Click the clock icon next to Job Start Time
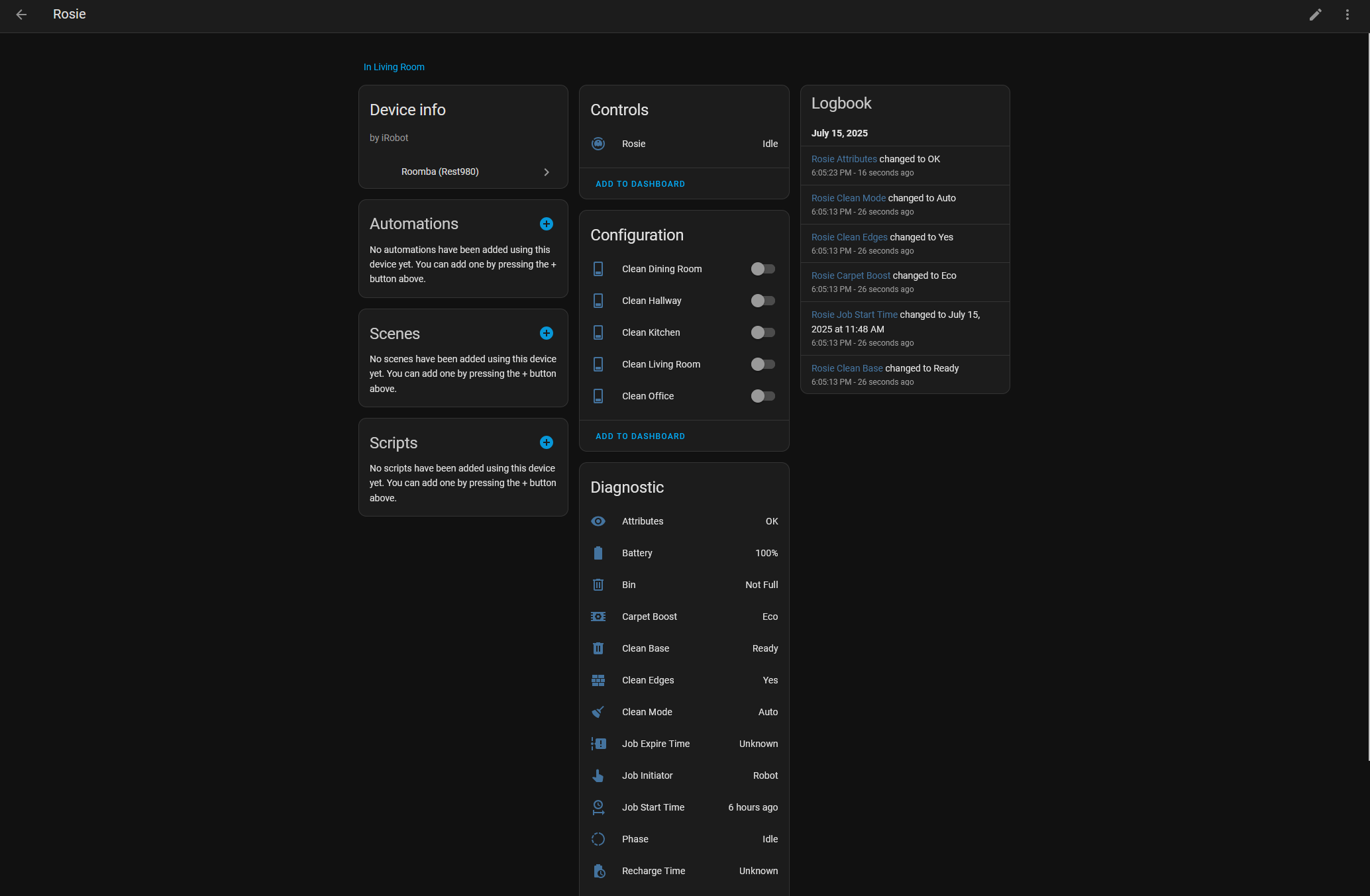This screenshot has height=896, width=1370. (598, 807)
